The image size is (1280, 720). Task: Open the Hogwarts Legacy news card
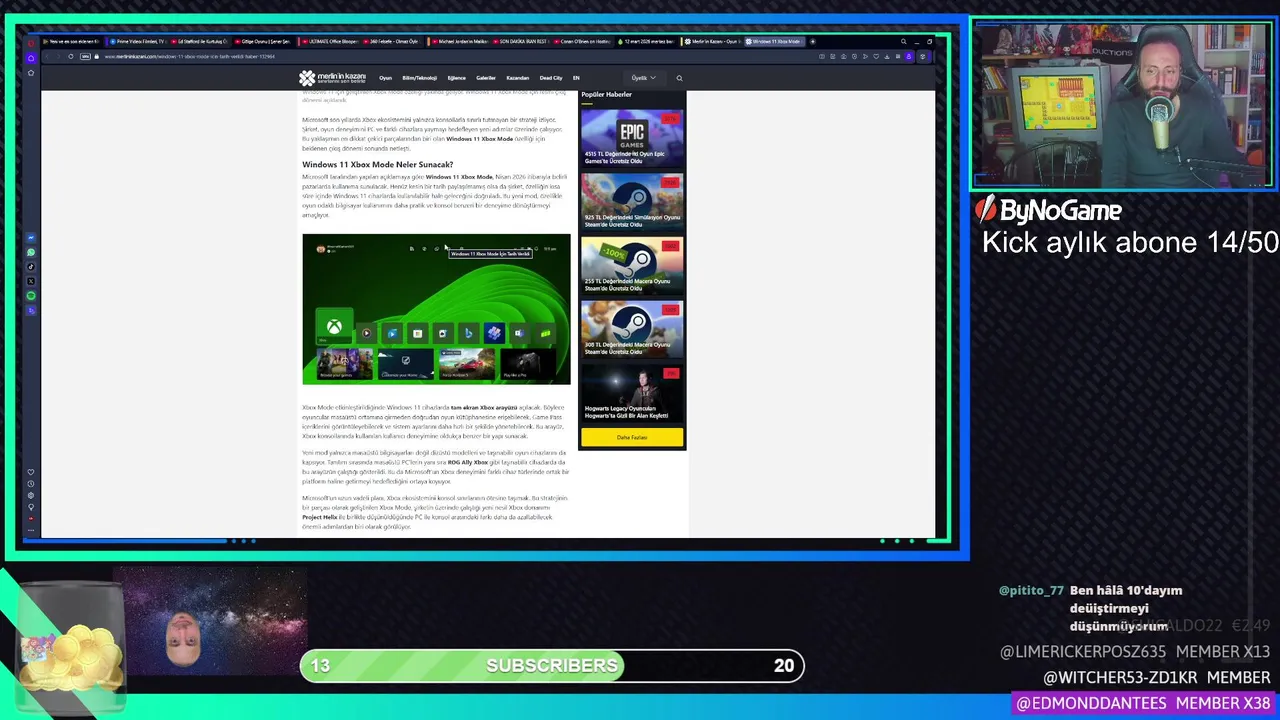click(x=632, y=393)
